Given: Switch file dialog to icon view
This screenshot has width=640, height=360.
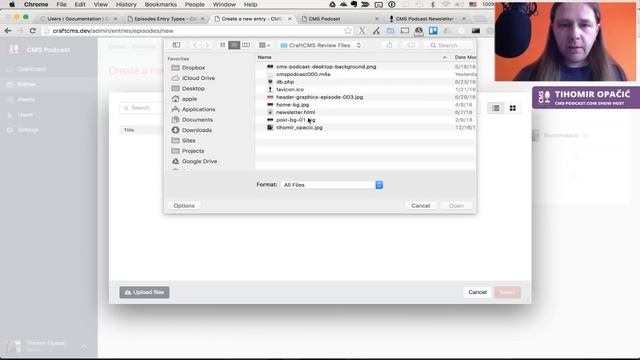Looking at the screenshot, I should tap(222, 45).
